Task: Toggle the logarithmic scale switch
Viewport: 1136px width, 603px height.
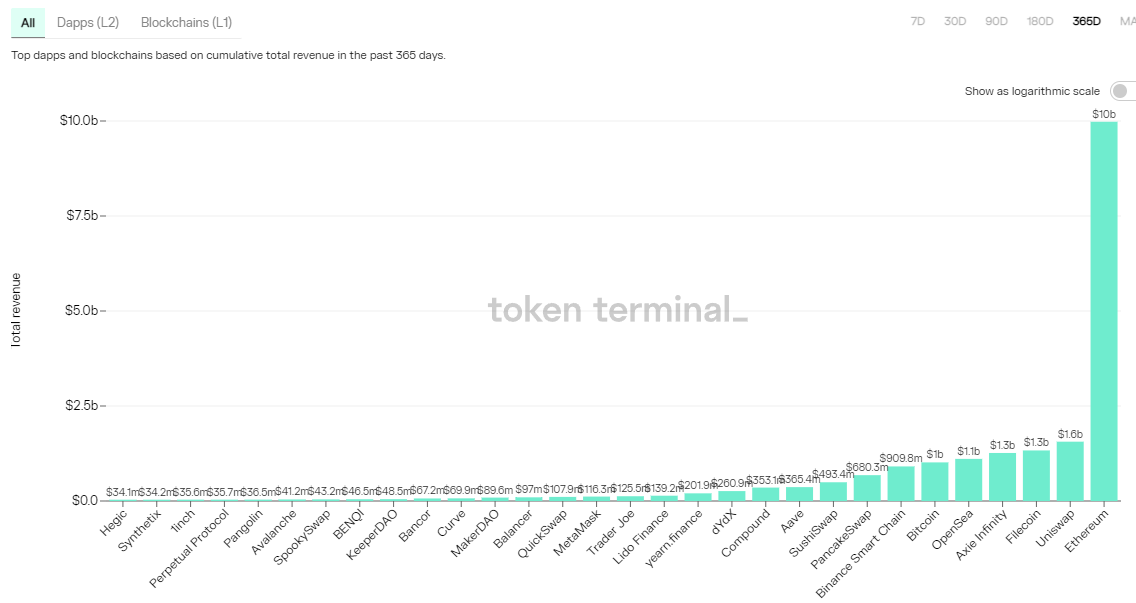Action: [1124, 91]
